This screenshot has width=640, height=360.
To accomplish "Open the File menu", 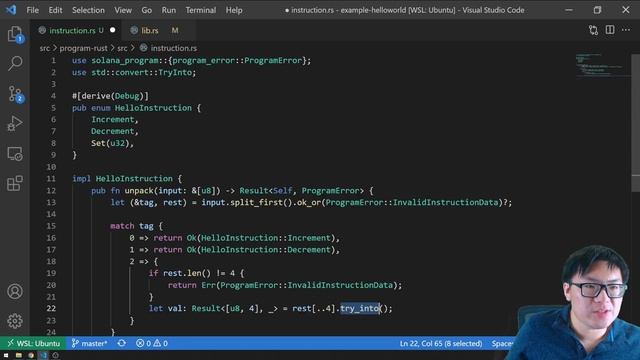I will coord(33,10).
